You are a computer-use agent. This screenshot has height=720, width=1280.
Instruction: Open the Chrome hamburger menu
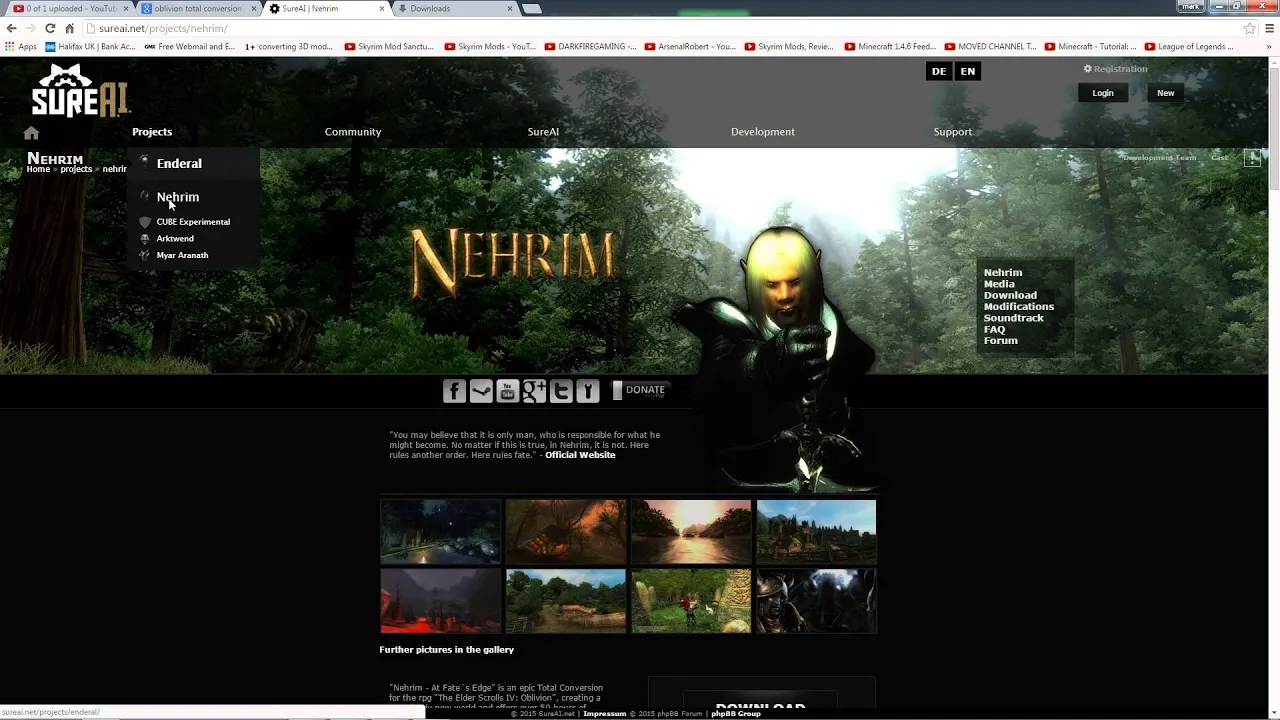pos(1270,28)
